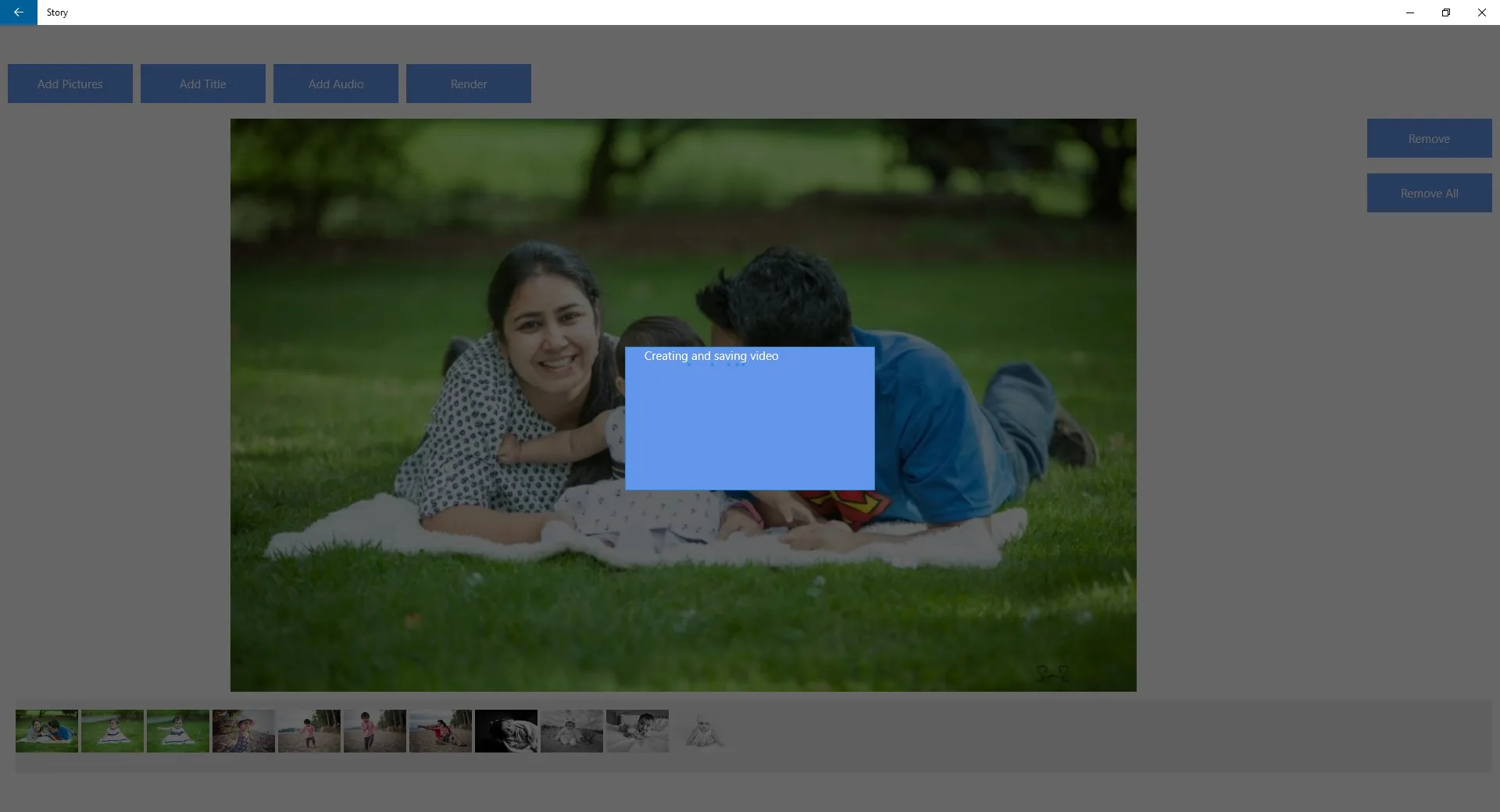Minimize the Story window
Screen dimensions: 1500x812
point(1410,12)
